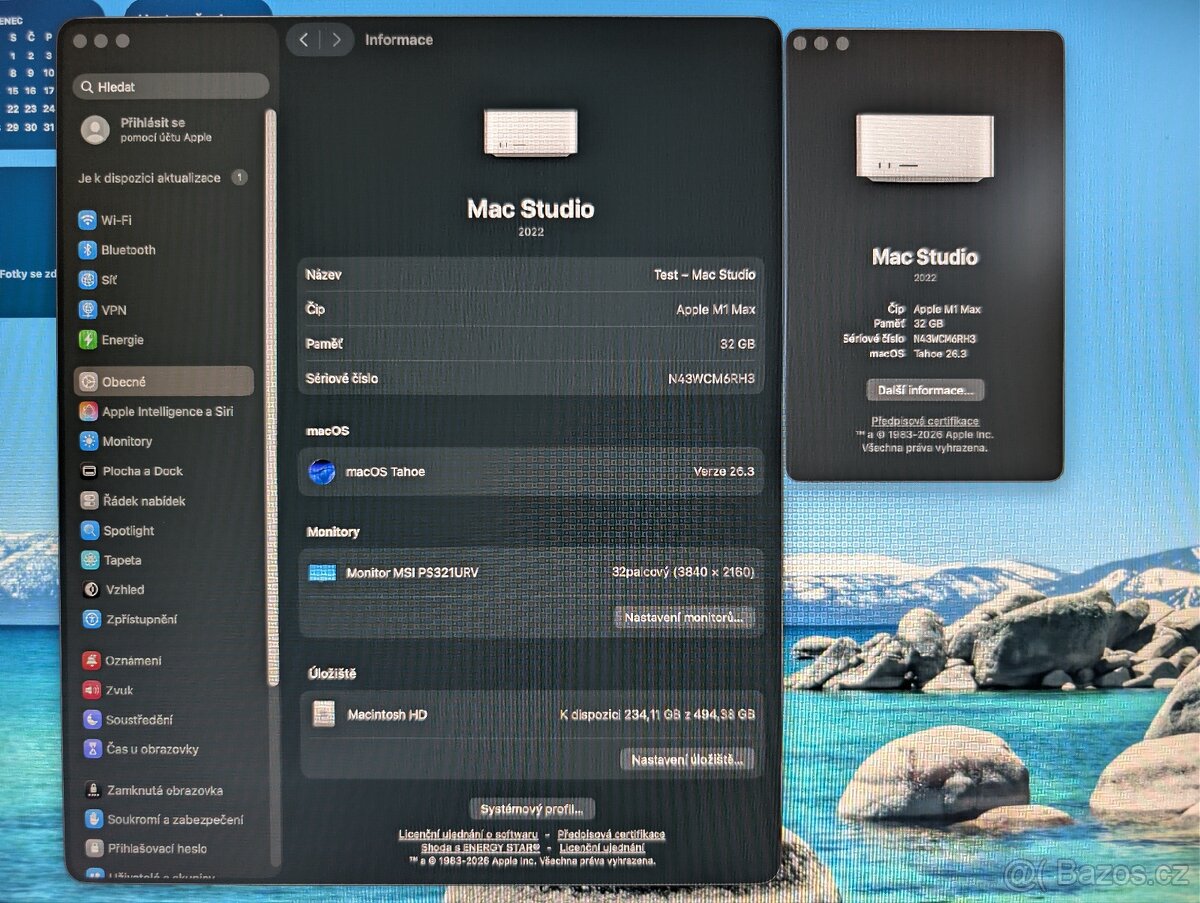Click Mac Studio image in Informace window
The height and width of the screenshot is (903, 1200).
coord(531,133)
